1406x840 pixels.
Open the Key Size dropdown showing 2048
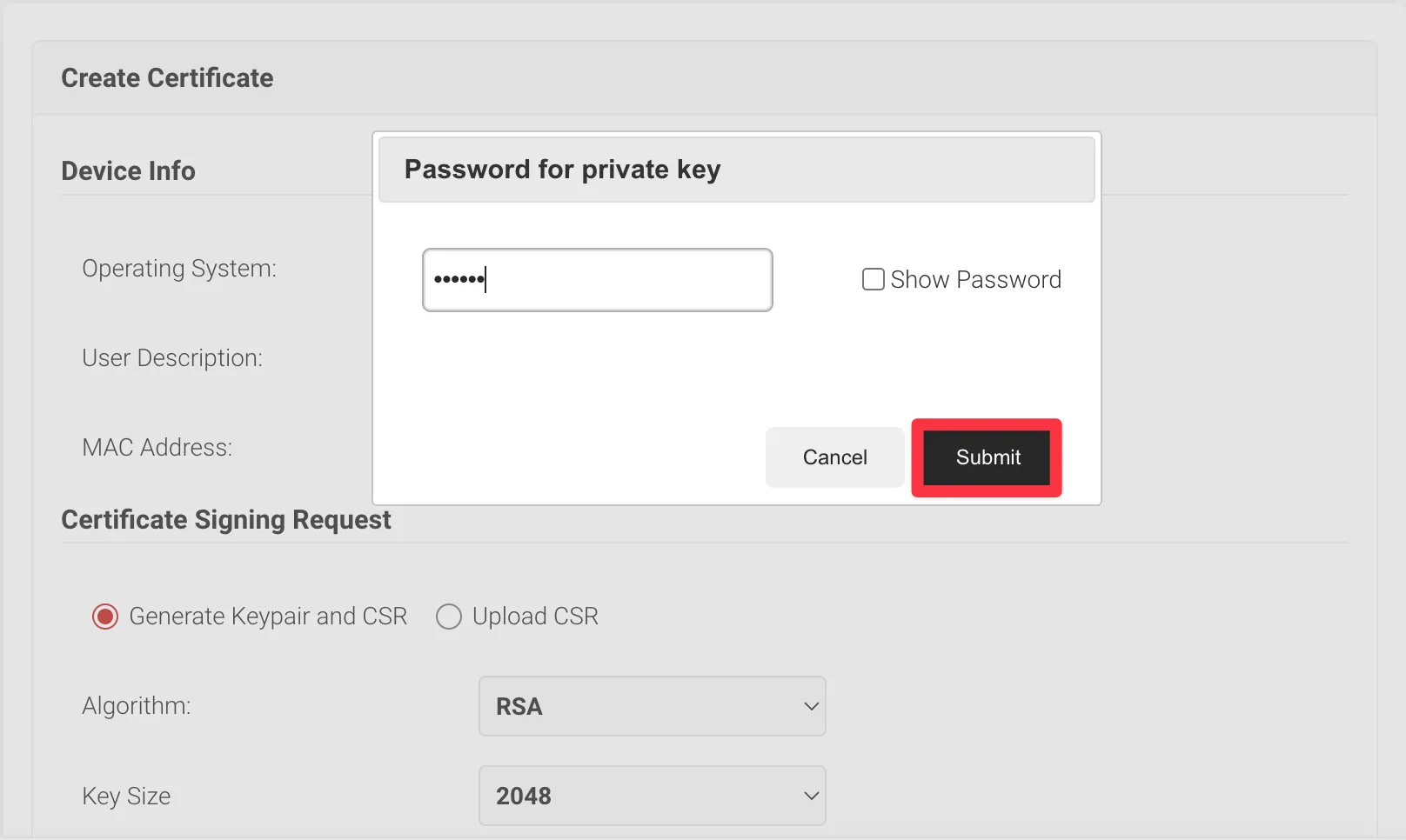(x=651, y=796)
